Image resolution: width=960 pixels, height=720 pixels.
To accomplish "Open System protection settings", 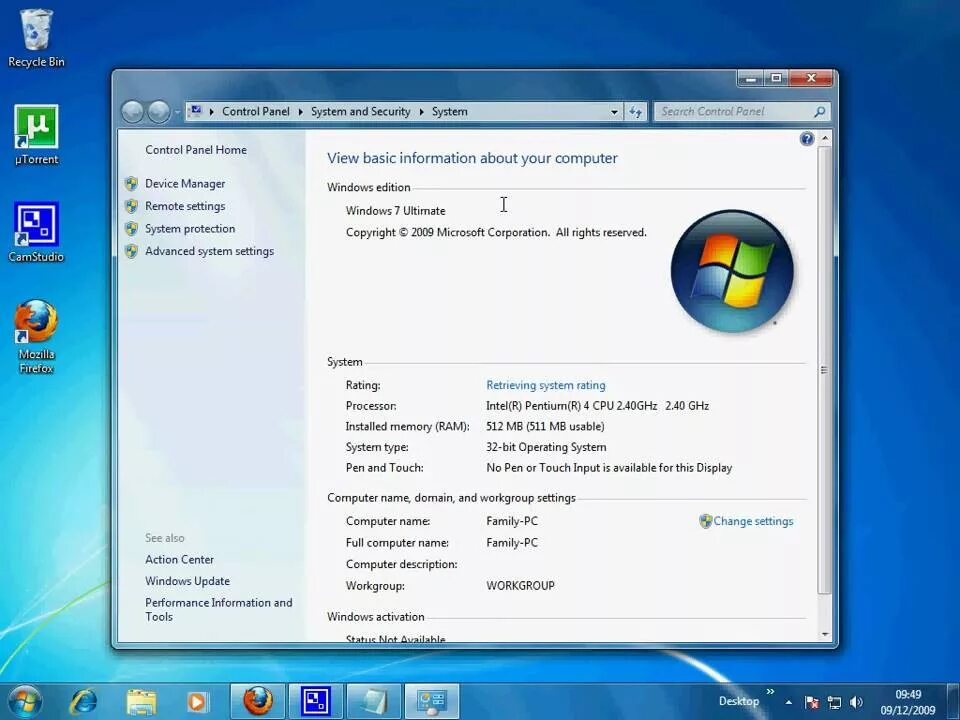I will pyautogui.click(x=190, y=228).
